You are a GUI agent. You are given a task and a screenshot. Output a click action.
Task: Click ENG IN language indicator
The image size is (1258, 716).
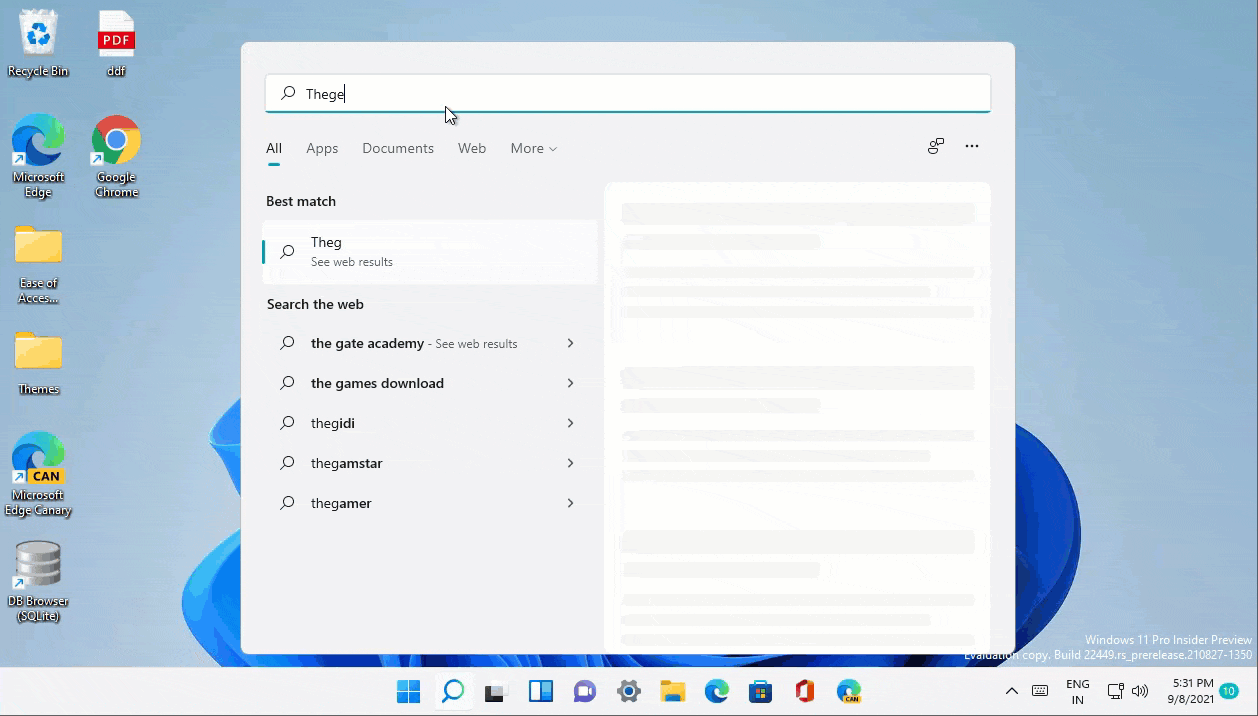[x=1077, y=691]
